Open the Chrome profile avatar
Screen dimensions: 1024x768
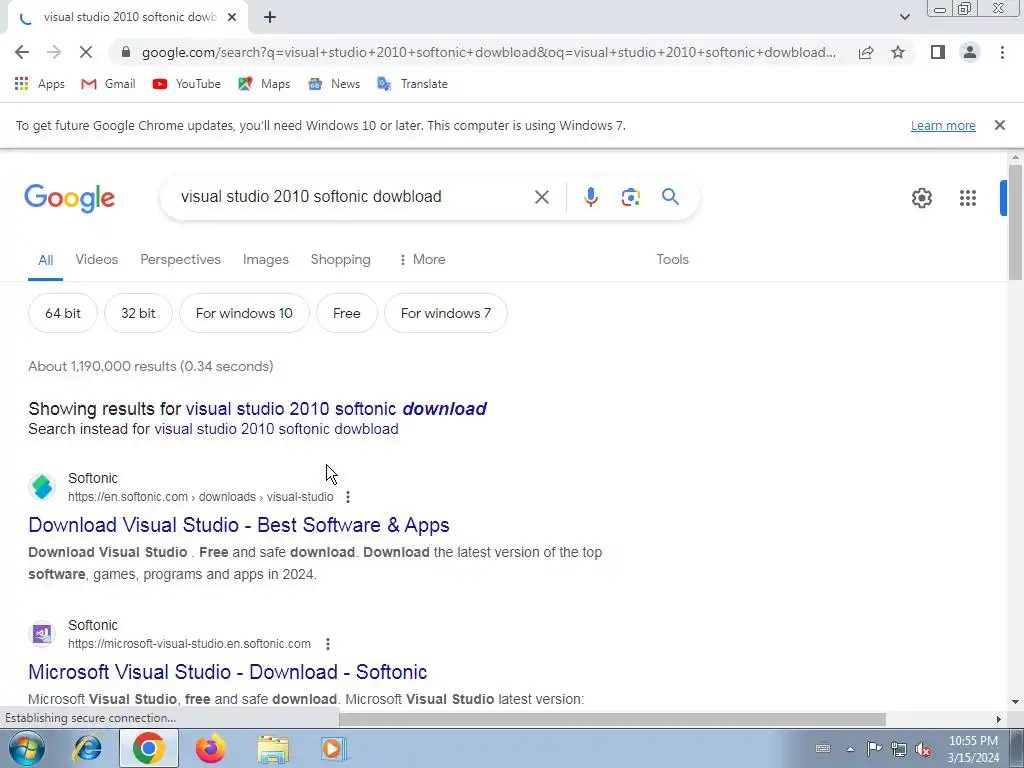(x=970, y=52)
